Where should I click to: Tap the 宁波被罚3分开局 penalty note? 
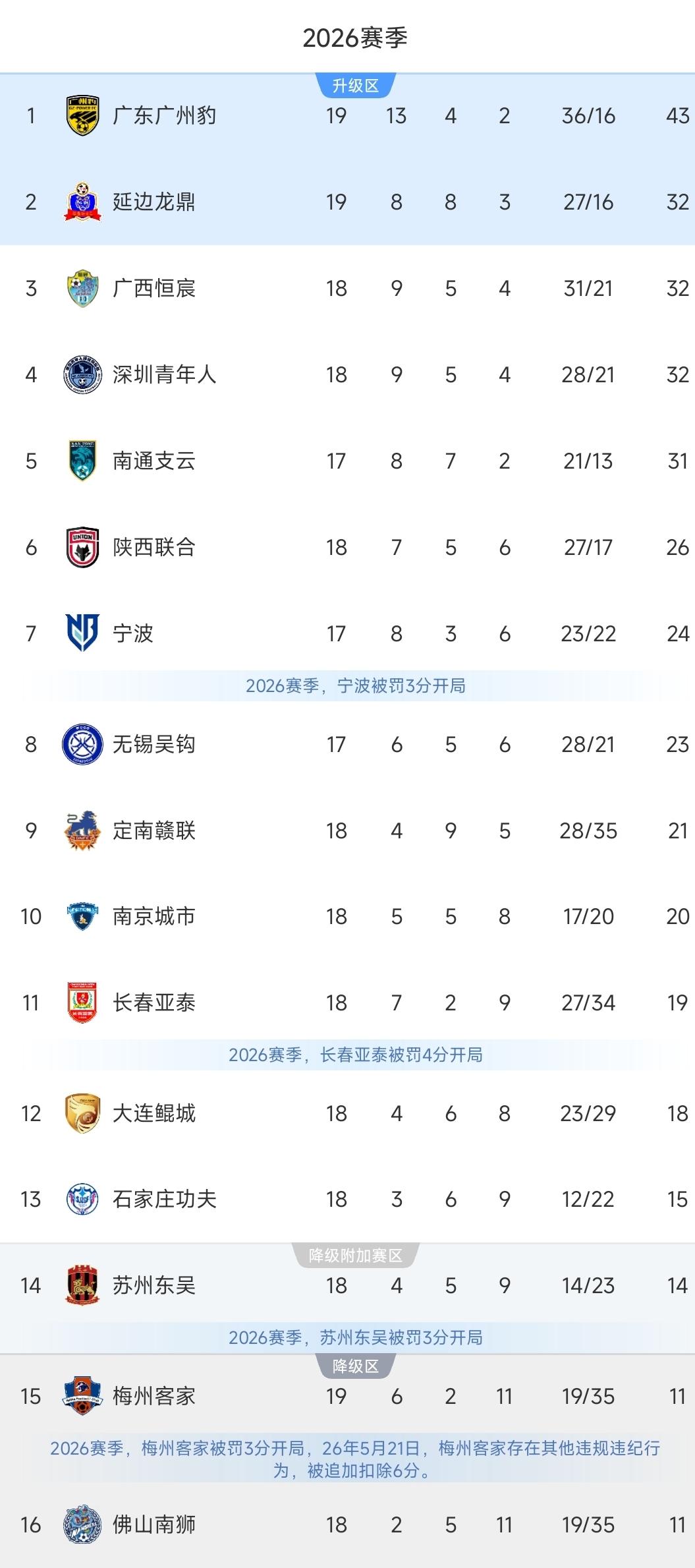[356, 686]
